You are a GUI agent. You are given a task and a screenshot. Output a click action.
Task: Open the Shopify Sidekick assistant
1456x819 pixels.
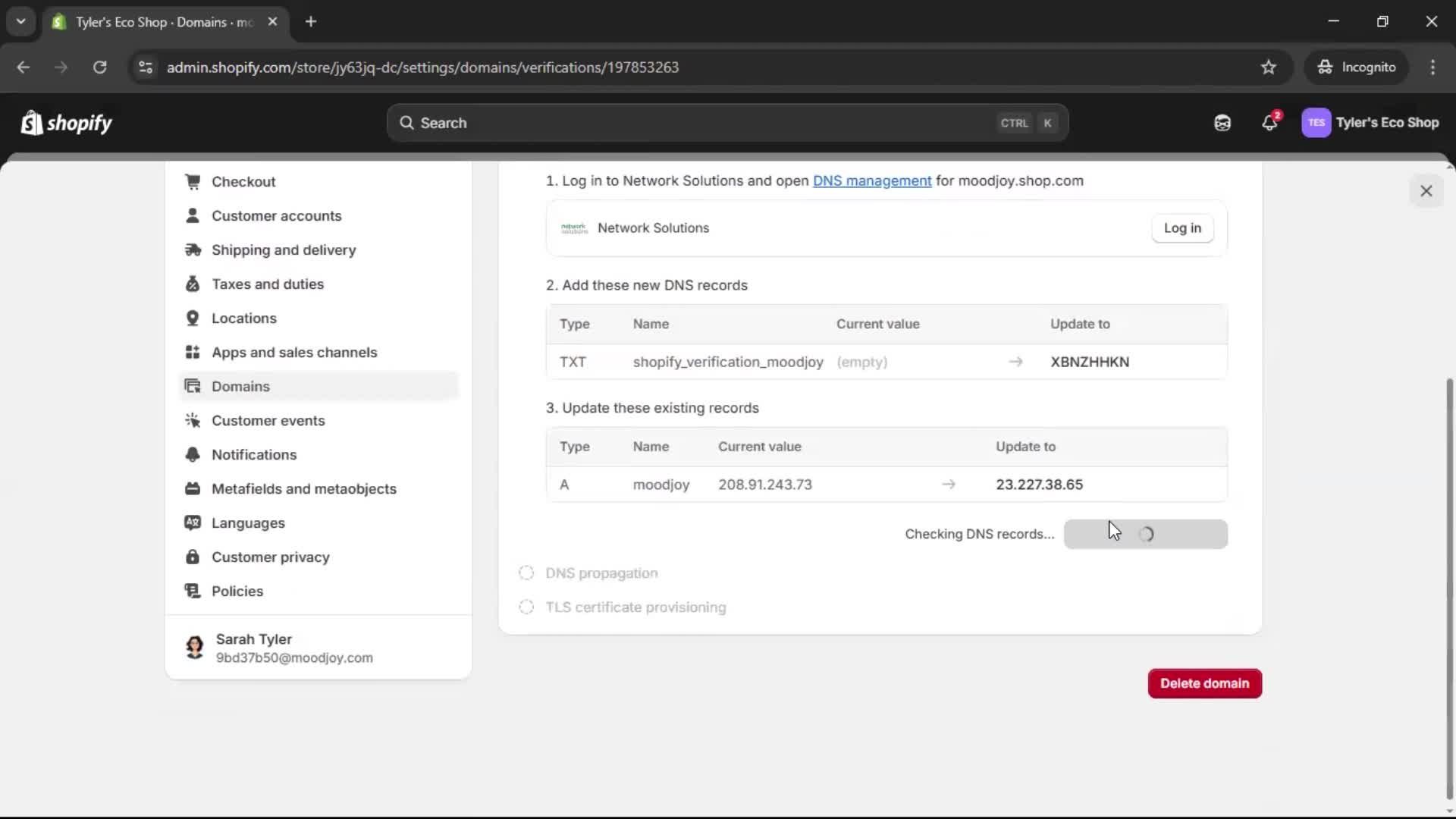tap(1222, 122)
